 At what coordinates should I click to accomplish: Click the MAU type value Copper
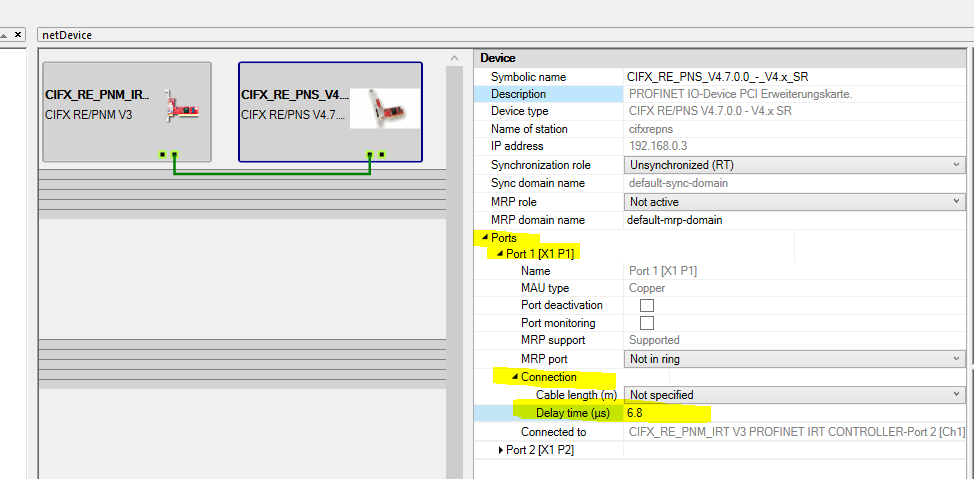point(647,288)
